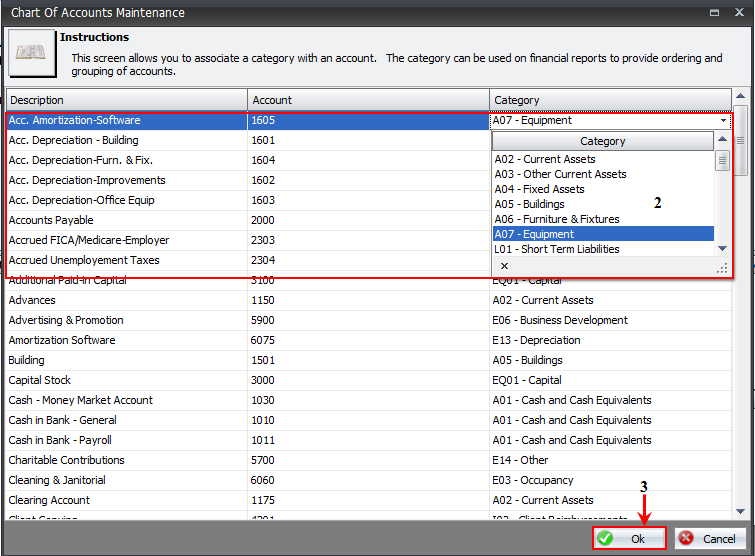The width and height of the screenshot is (755, 556).
Task: Click the Category header inside the dropdown
Action: click(x=602, y=141)
